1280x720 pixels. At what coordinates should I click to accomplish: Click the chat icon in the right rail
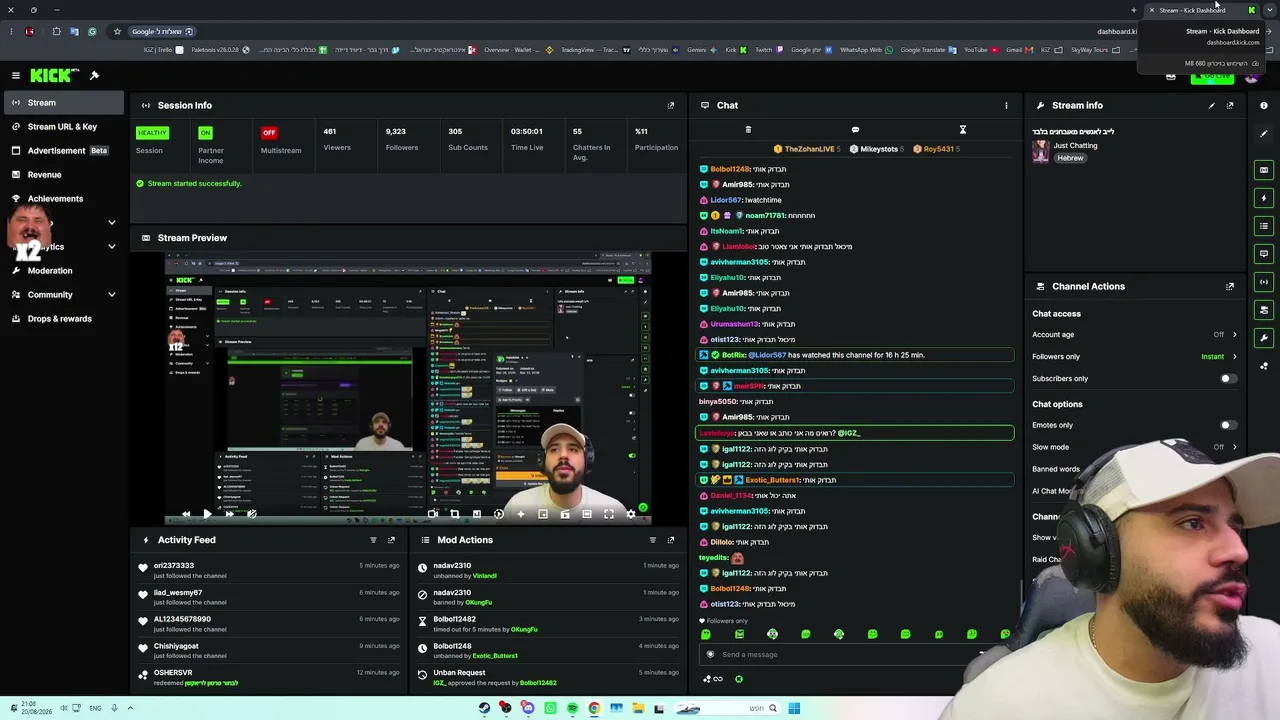(1264, 254)
